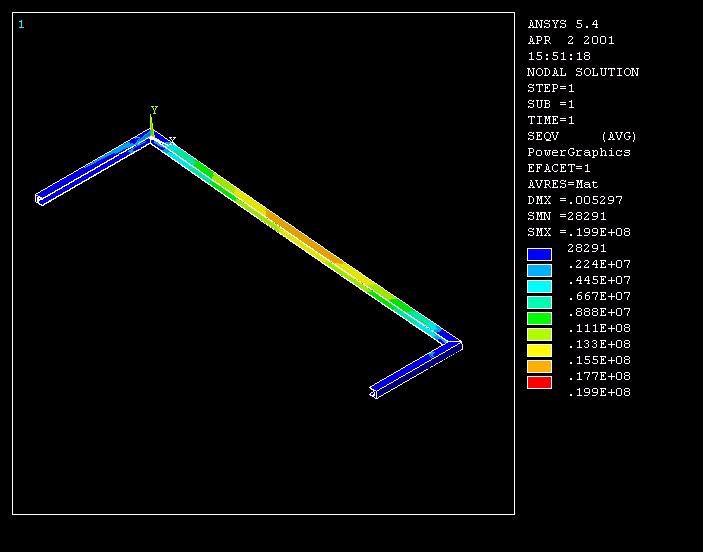This screenshot has height=552, width=703.
Task: Click the ANSYS 5.4 title text
Action: pyautogui.click(x=562, y=24)
